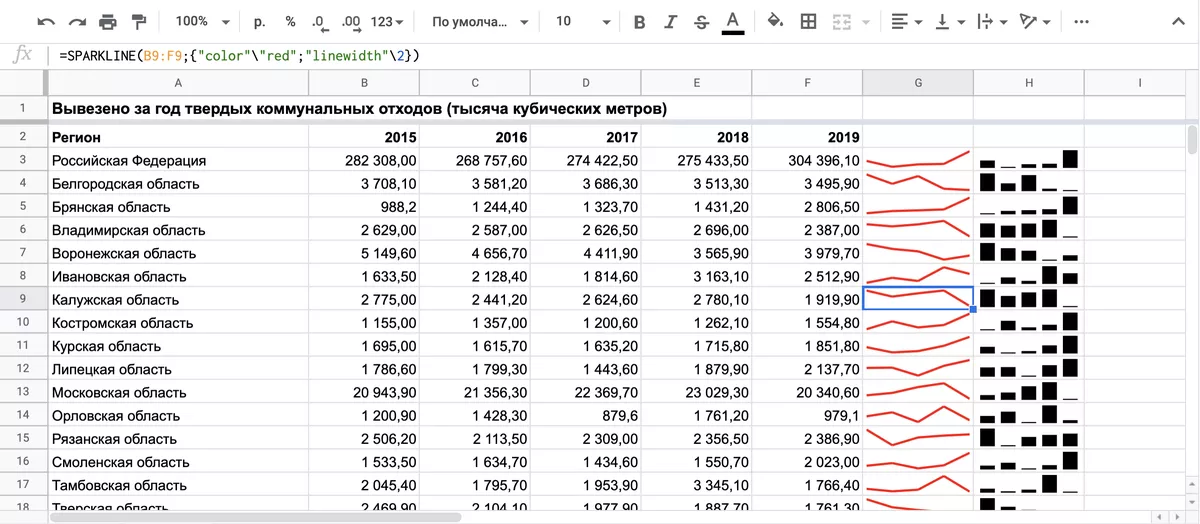Toggle strikethrough formatting
This screenshot has height=524, width=1200.
[x=701, y=21]
